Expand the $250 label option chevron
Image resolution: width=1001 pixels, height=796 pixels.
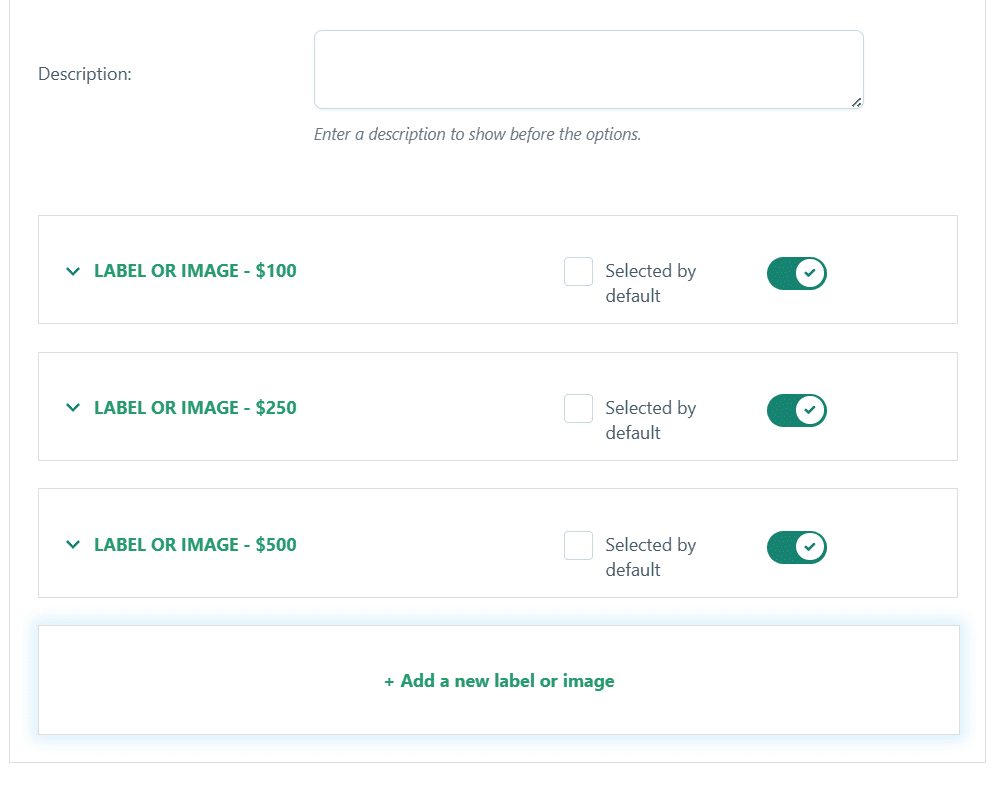(x=73, y=408)
